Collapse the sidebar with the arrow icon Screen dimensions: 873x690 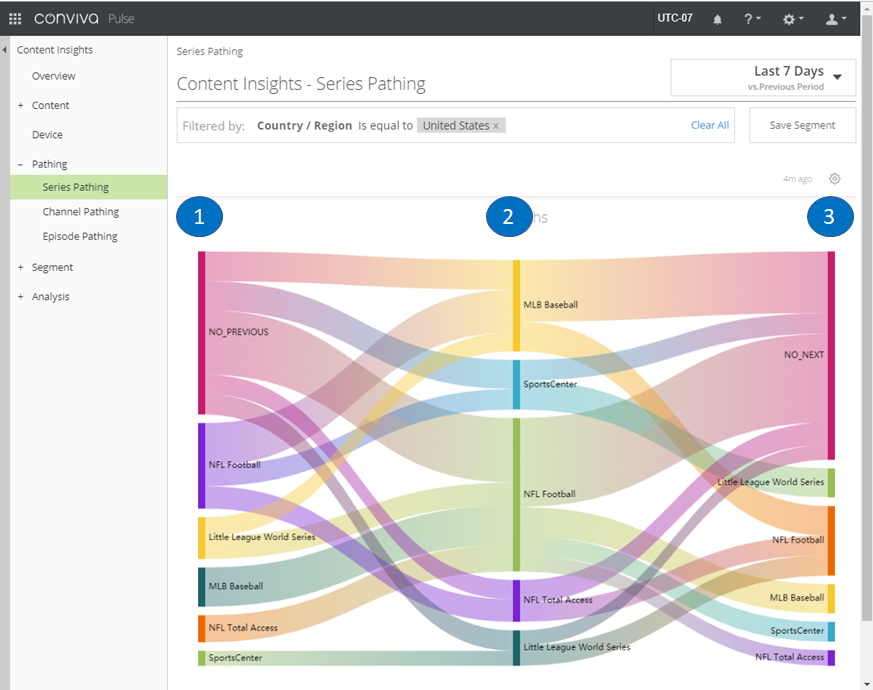point(4,50)
